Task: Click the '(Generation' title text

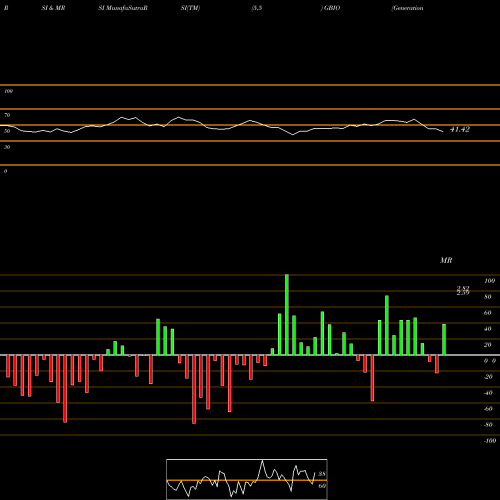Action: click(x=407, y=8)
